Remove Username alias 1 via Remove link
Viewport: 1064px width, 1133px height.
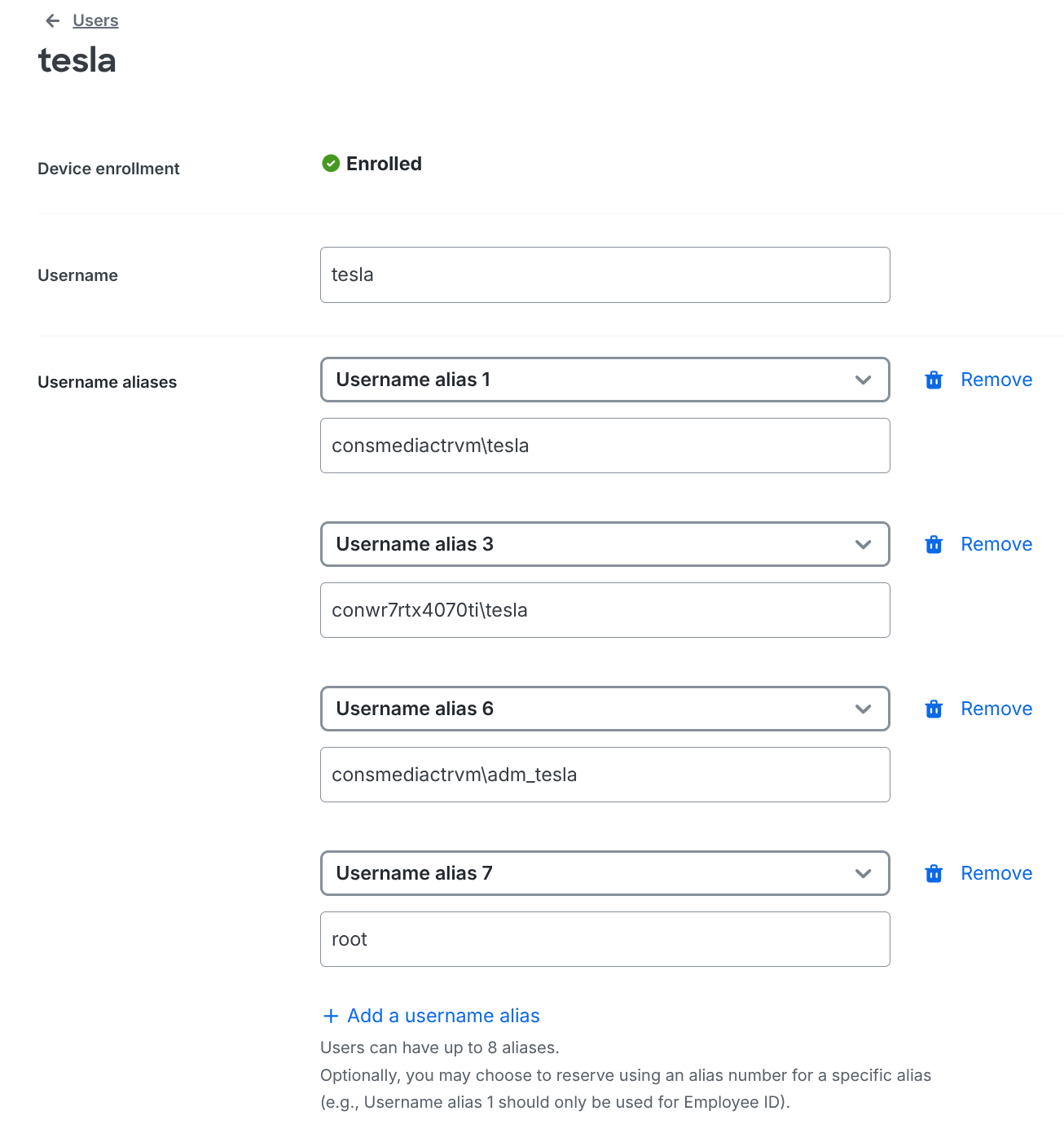pyautogui.click(x=996, y=380)
